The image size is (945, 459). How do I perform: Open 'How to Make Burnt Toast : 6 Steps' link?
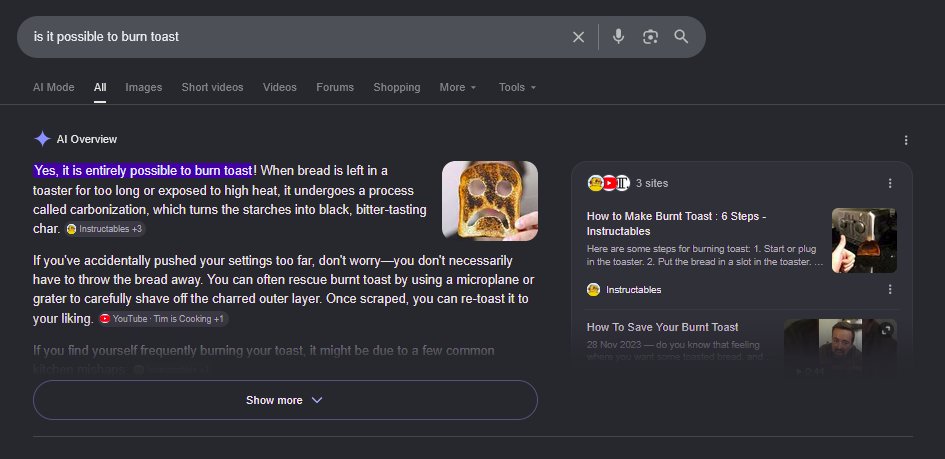click(676, 223)
